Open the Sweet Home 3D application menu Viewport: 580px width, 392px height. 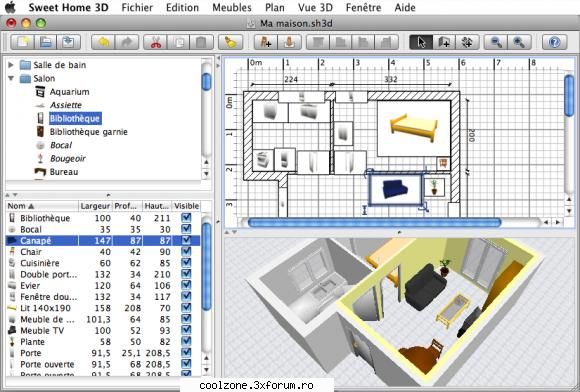tap(68, 7)
